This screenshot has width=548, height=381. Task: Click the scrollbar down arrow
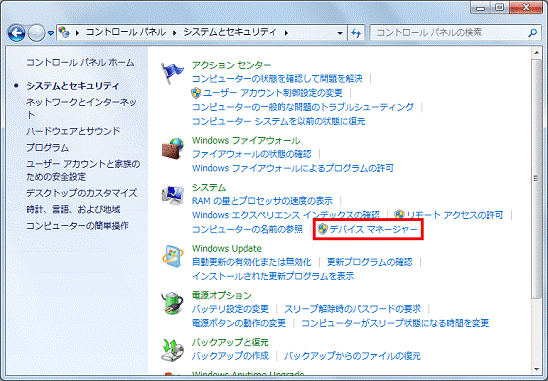(x=536, y=369)
